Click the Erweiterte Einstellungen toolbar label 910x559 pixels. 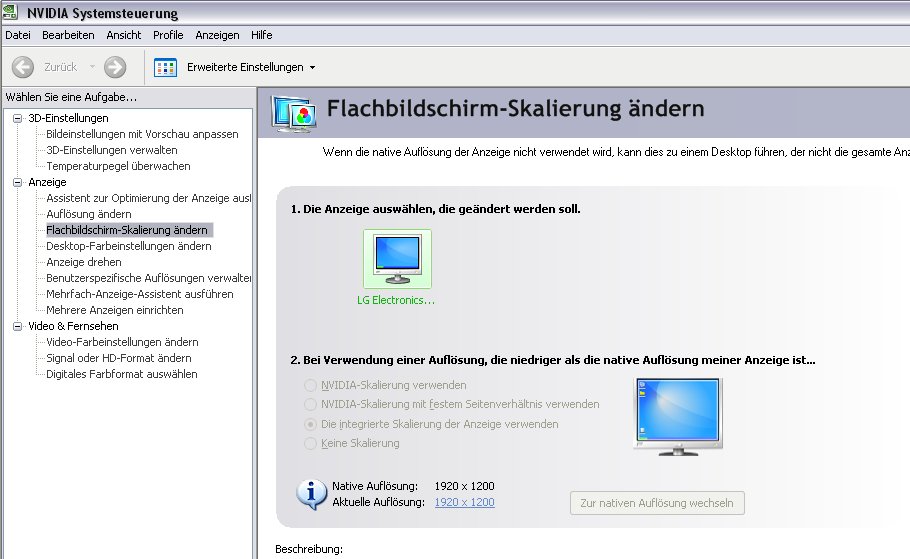[245, 67]
